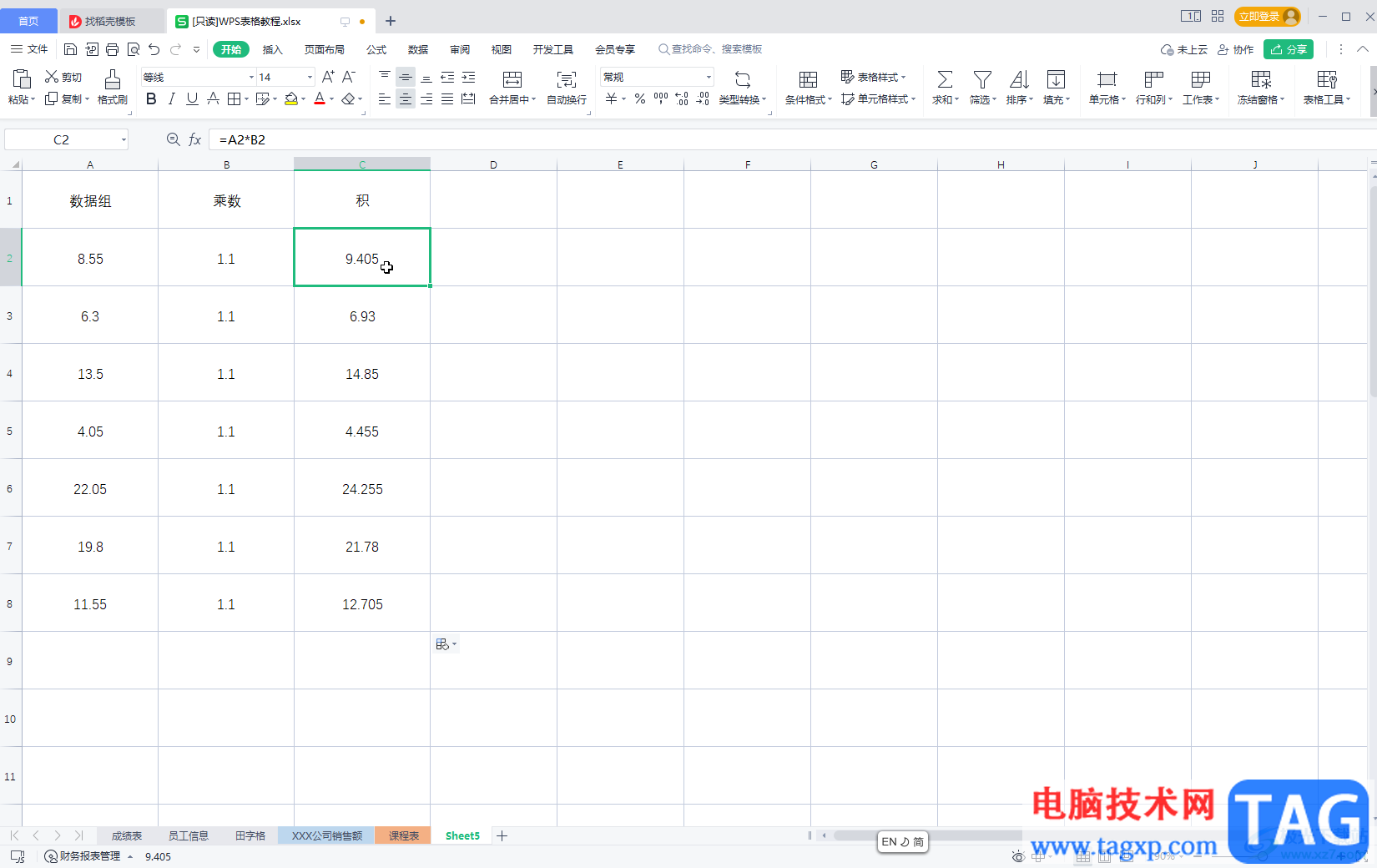This screenshot has height=868, width=1377.
Task: Click the Paste clipboard icon
Action: 22,79
